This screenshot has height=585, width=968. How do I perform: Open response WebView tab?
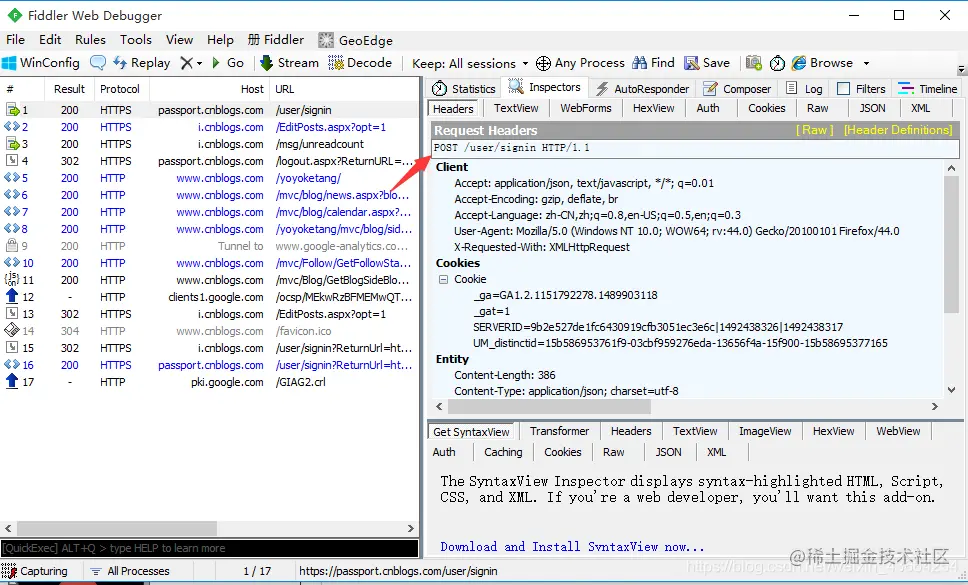[x=898, y=431]
